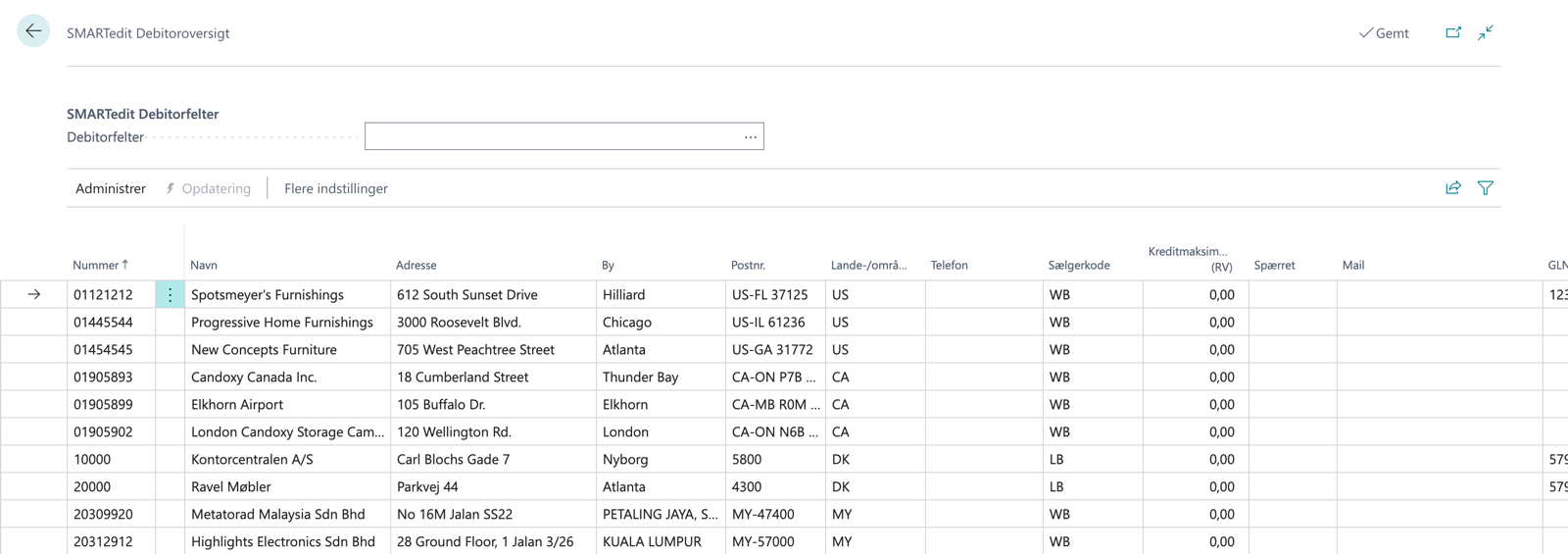Click the Sælgerkode column header

[1079, 265]
